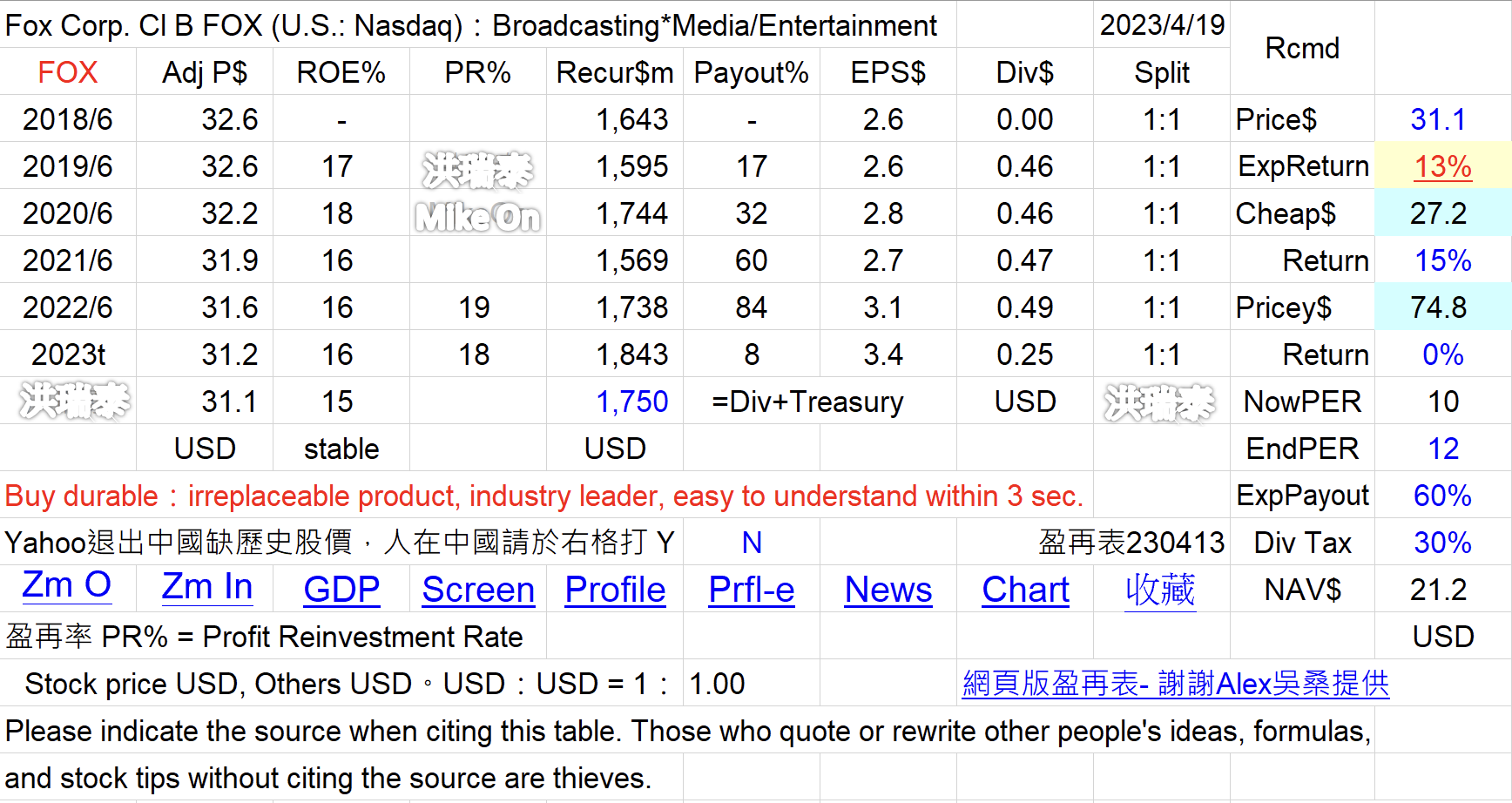Select the EPS$ value 3.1
1512x803 pixels.
[883, 307]
